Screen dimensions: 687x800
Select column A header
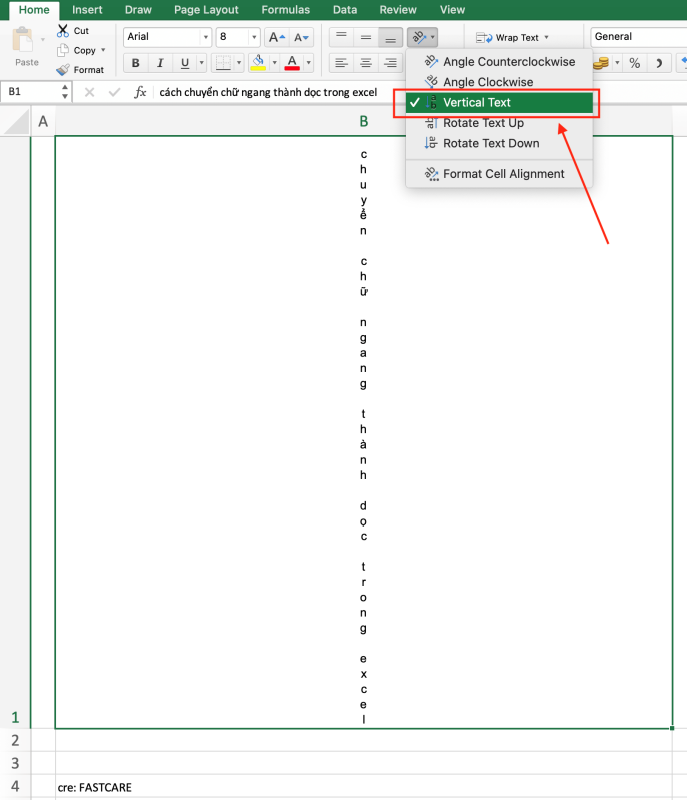(x=43, y=121)
